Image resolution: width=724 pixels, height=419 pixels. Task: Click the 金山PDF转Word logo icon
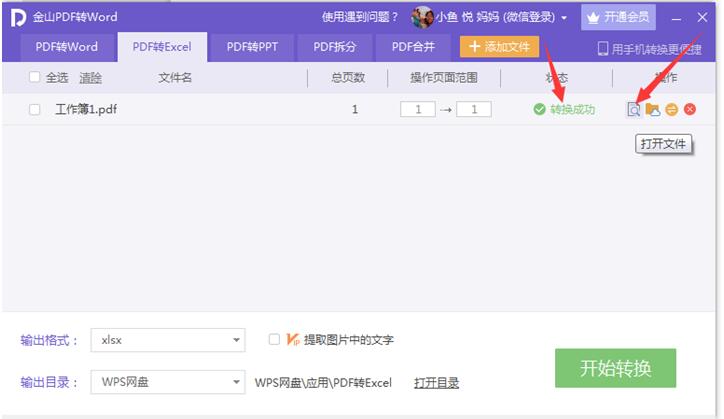(x=18, y=18)
